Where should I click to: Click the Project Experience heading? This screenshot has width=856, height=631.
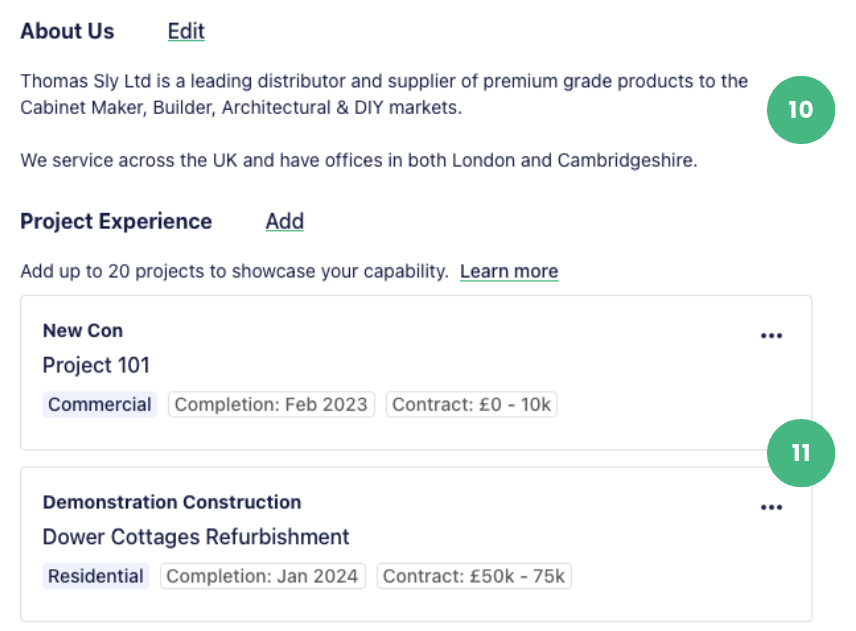pyautogui.click(x=116, y=222)
